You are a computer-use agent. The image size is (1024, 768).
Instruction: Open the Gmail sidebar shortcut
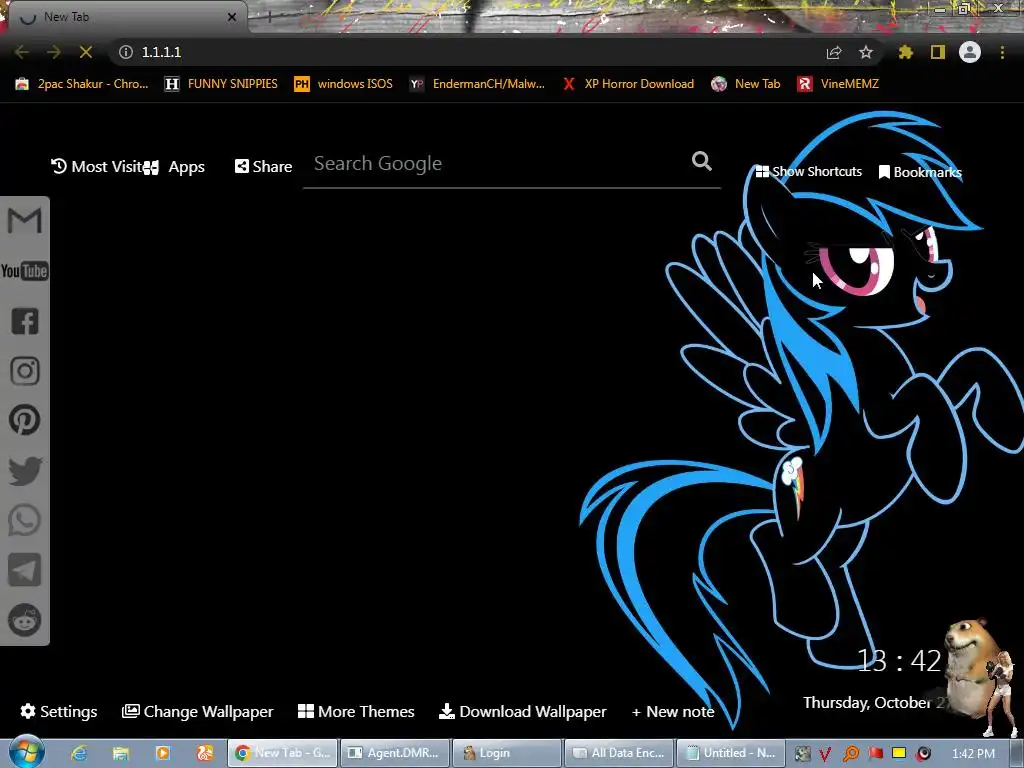click(25, 221)
